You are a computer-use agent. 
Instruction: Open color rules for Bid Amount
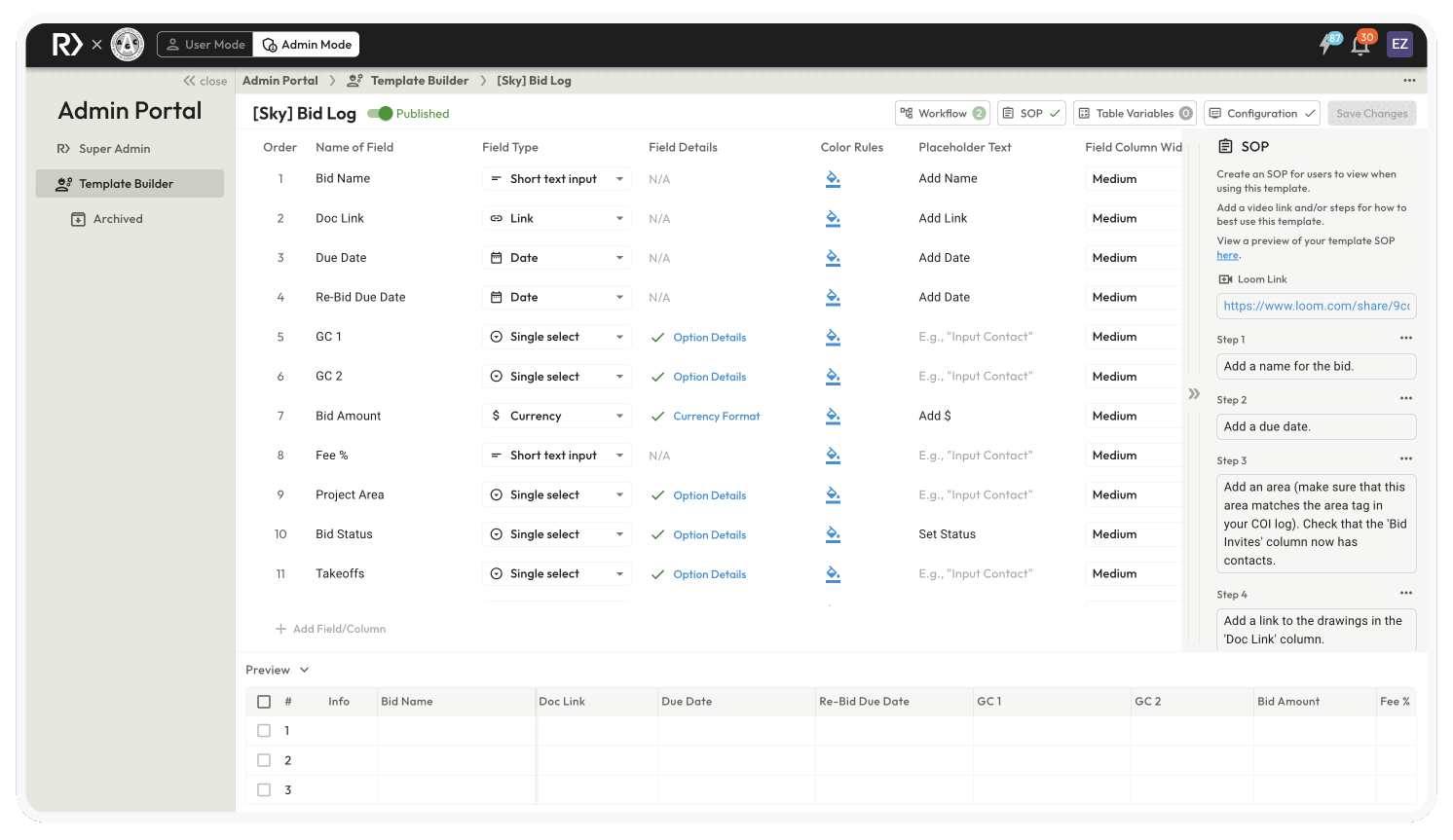pos(833,416)
